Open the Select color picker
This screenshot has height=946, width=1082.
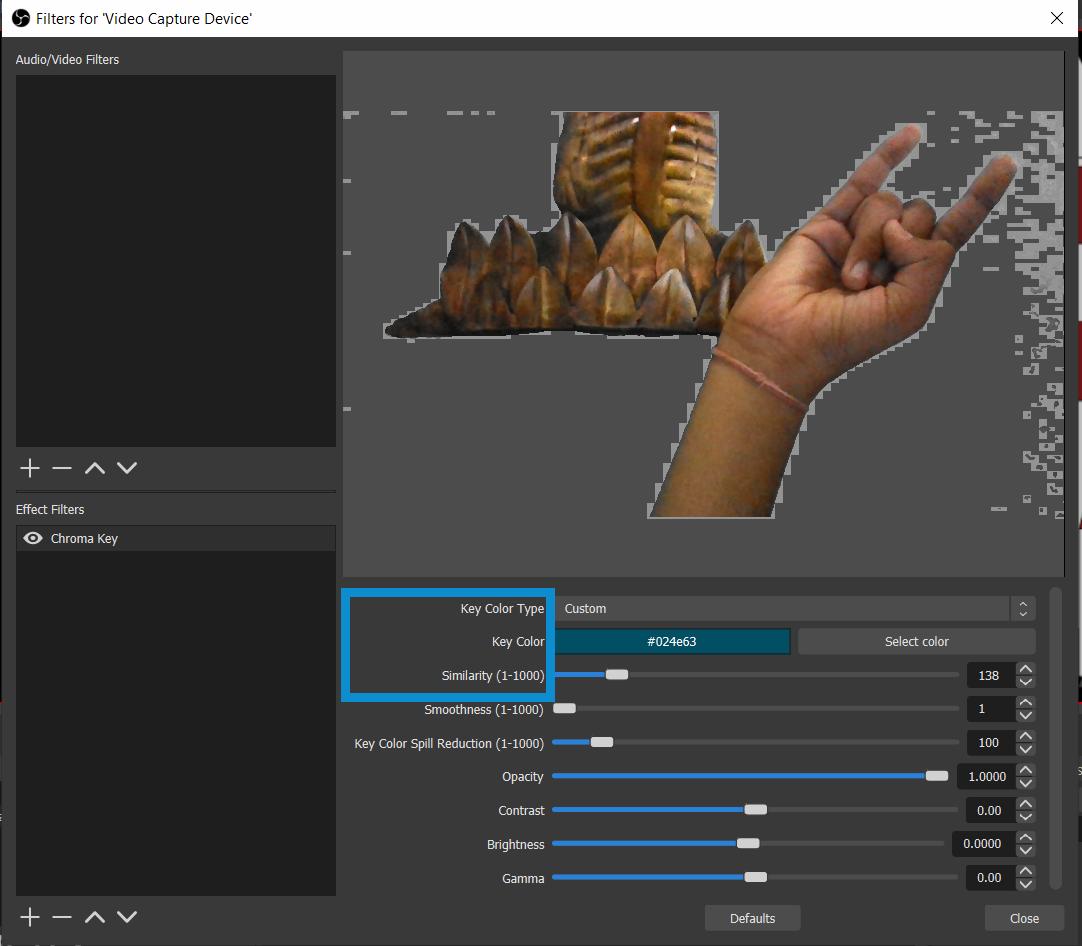pos(915,641)
